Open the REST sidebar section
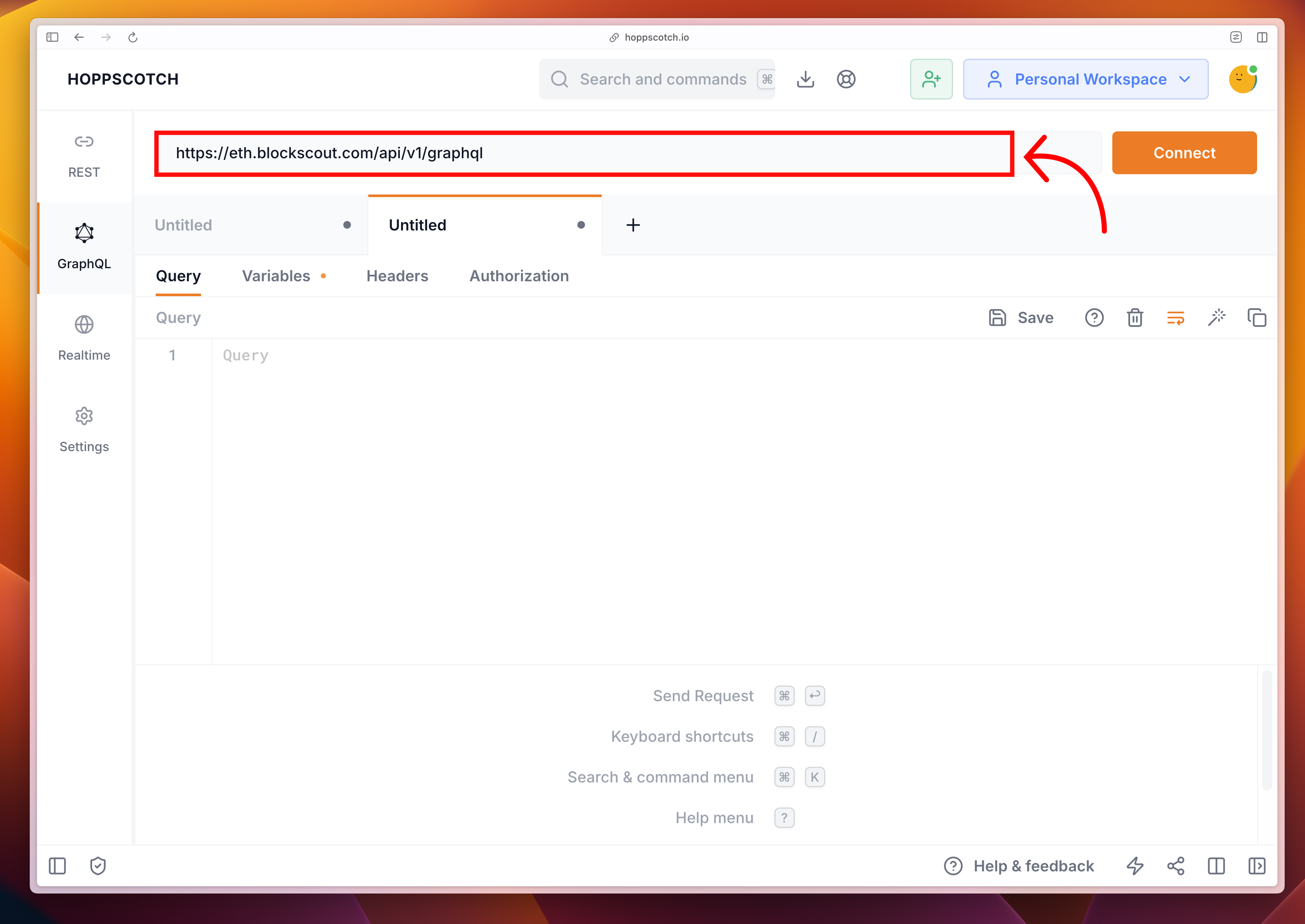 (84, 156)
